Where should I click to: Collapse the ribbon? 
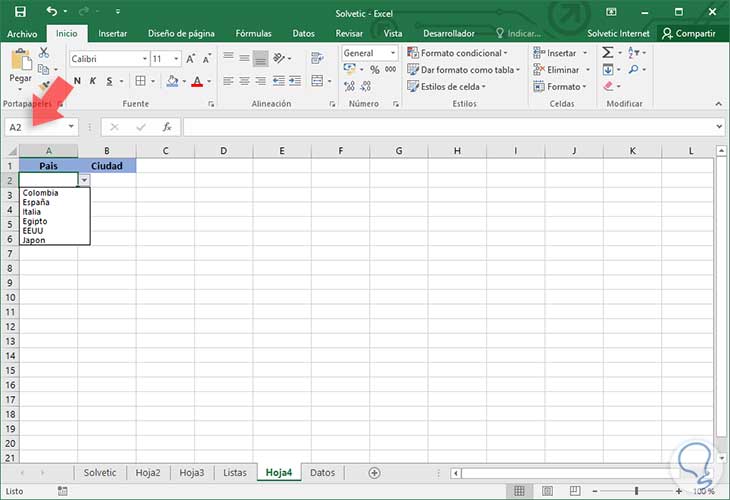point(718,104)
